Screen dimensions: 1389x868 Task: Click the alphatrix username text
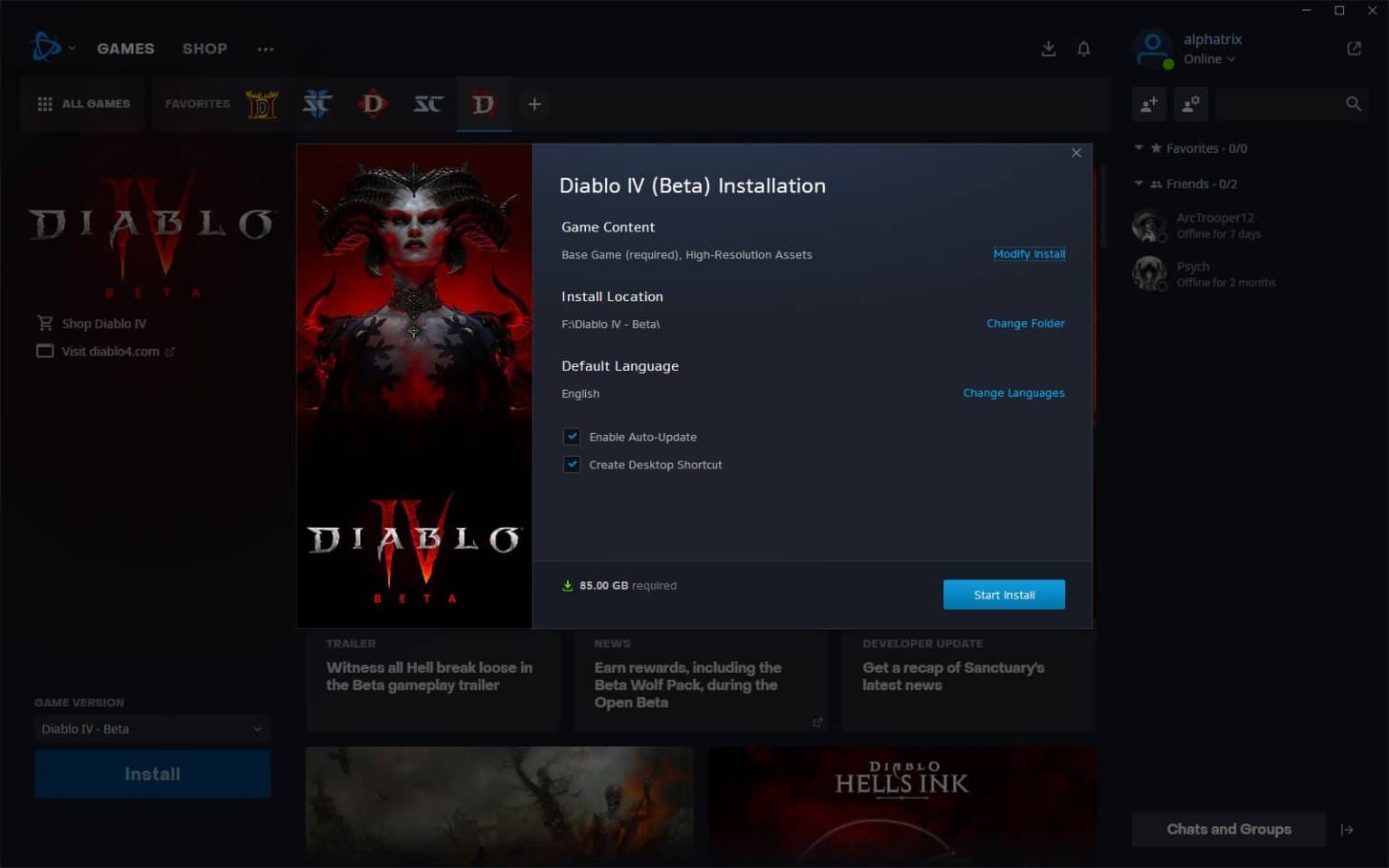tap(1213, 39)
